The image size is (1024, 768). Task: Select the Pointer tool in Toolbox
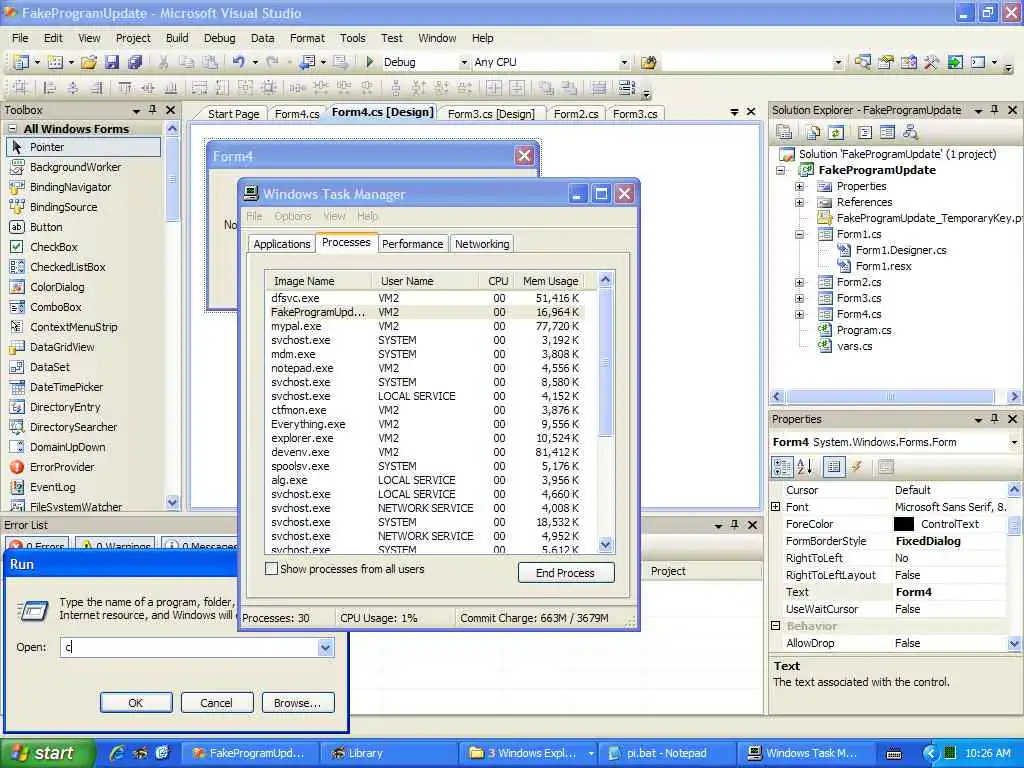coord(84,147)
